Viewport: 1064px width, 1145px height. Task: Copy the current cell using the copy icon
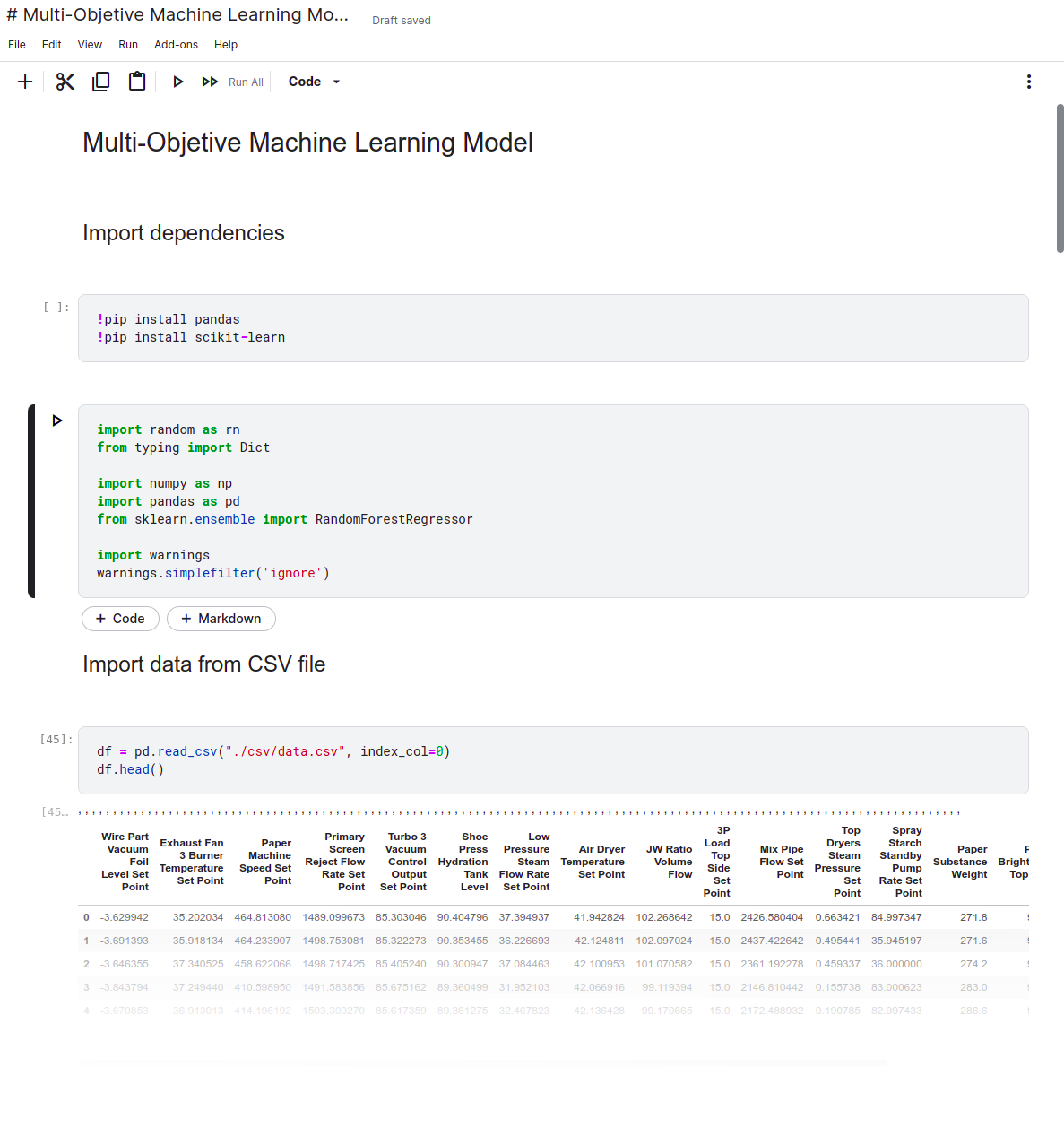pyautogui.click(x=100, y=81)
